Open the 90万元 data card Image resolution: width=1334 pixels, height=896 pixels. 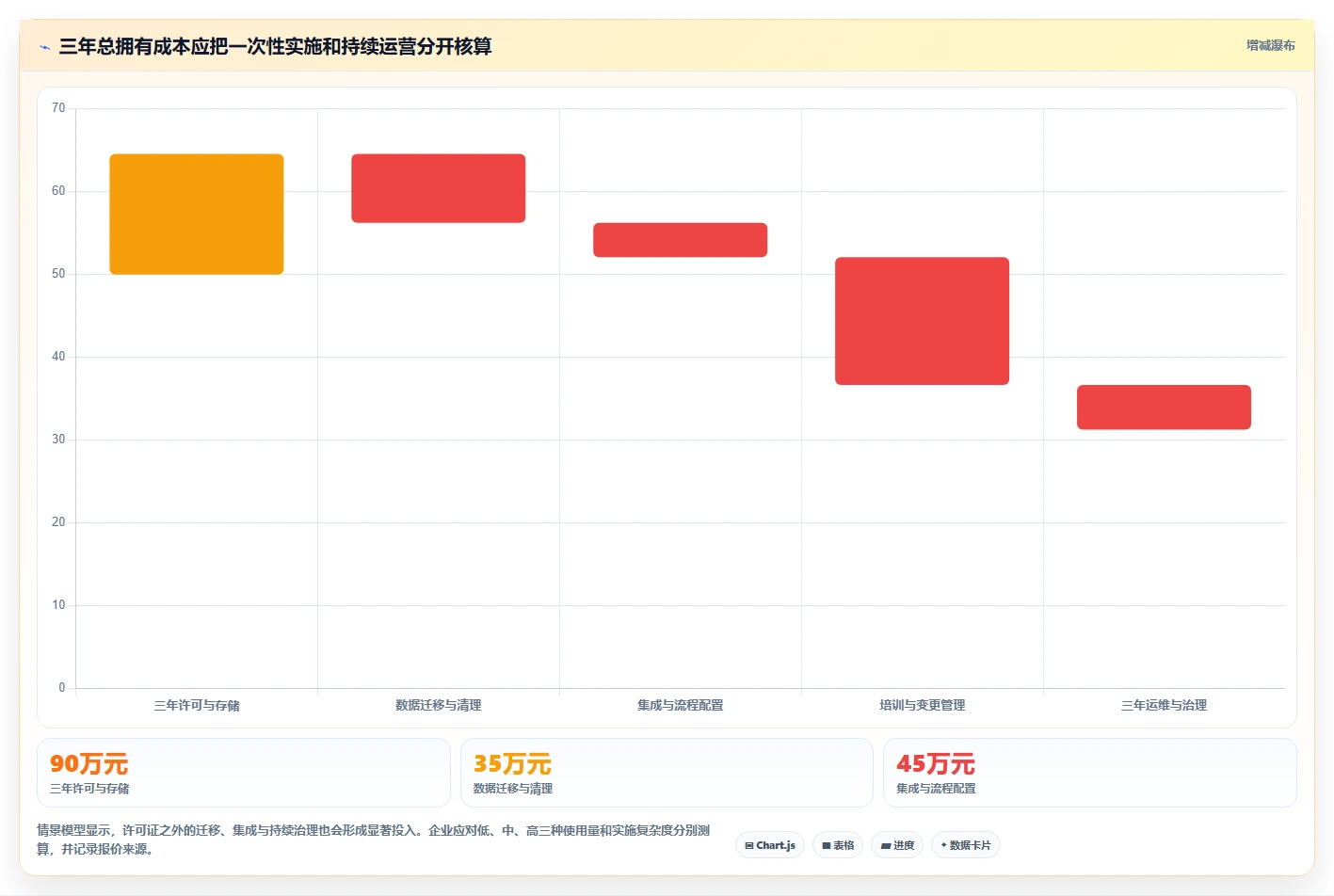[x=244, y=773]
